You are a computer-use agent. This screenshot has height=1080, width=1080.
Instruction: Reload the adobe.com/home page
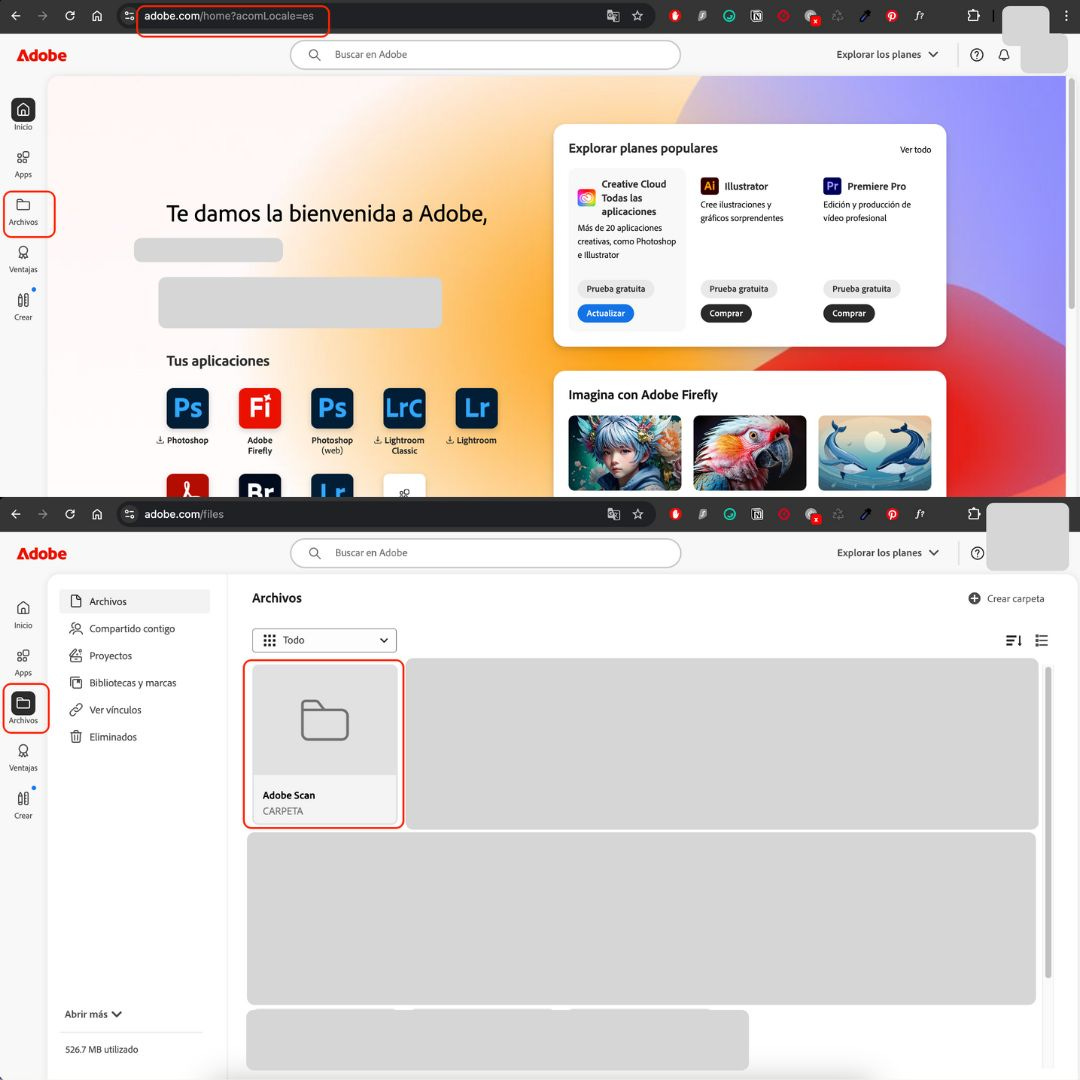[70, 15]
